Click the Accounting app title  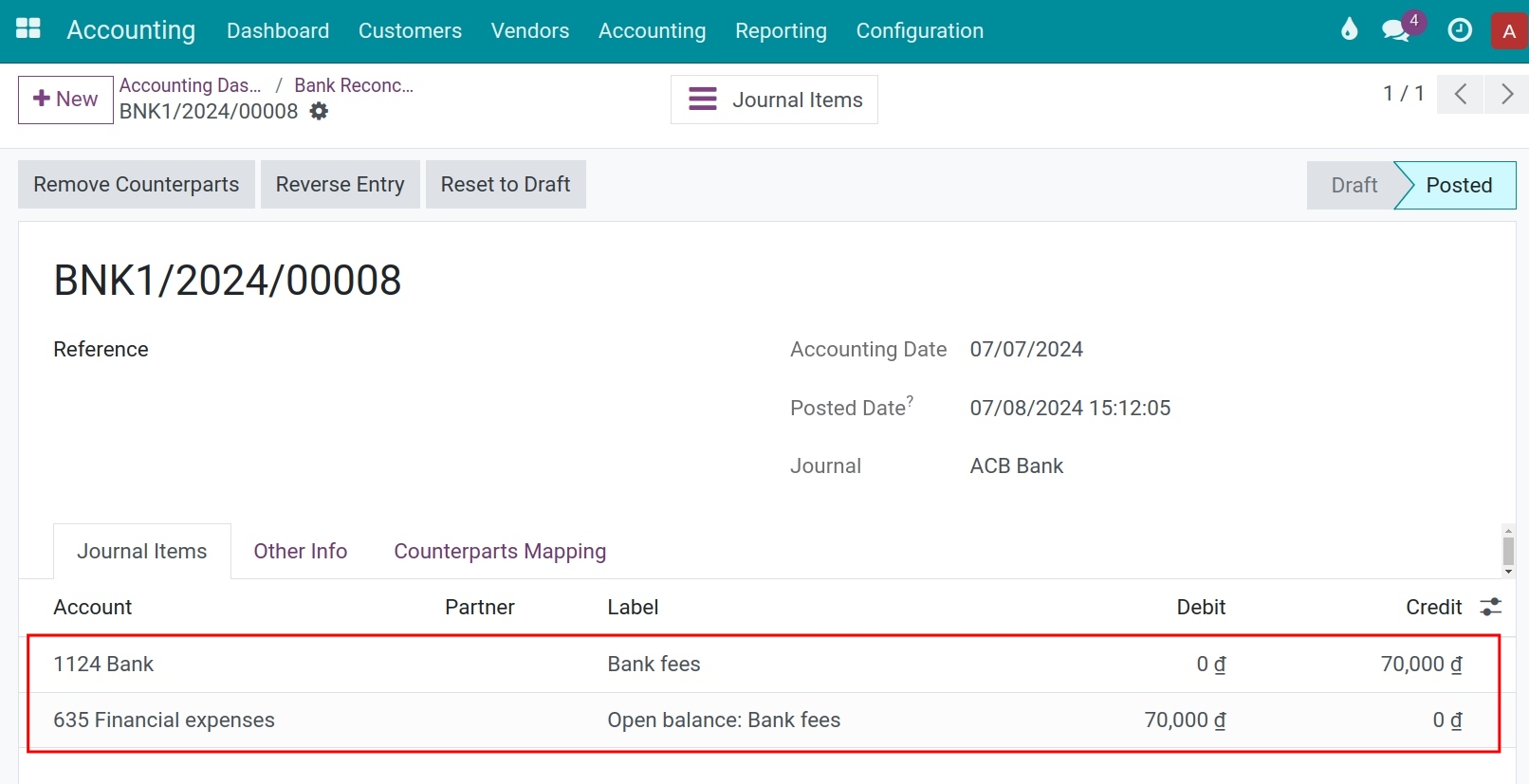click(x=131, y=30)
